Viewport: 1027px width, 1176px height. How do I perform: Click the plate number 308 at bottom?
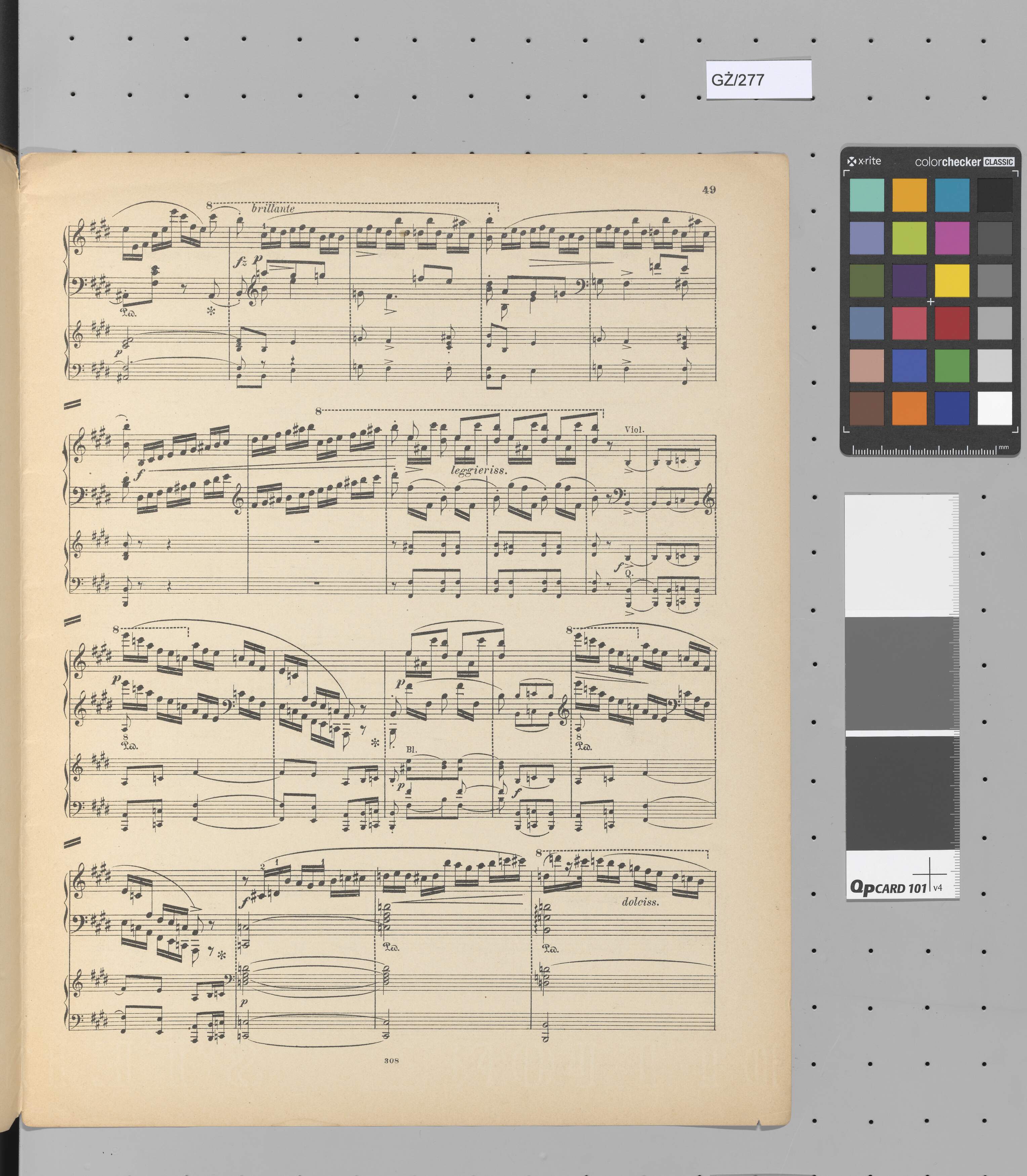click(x=392, y=1061)
